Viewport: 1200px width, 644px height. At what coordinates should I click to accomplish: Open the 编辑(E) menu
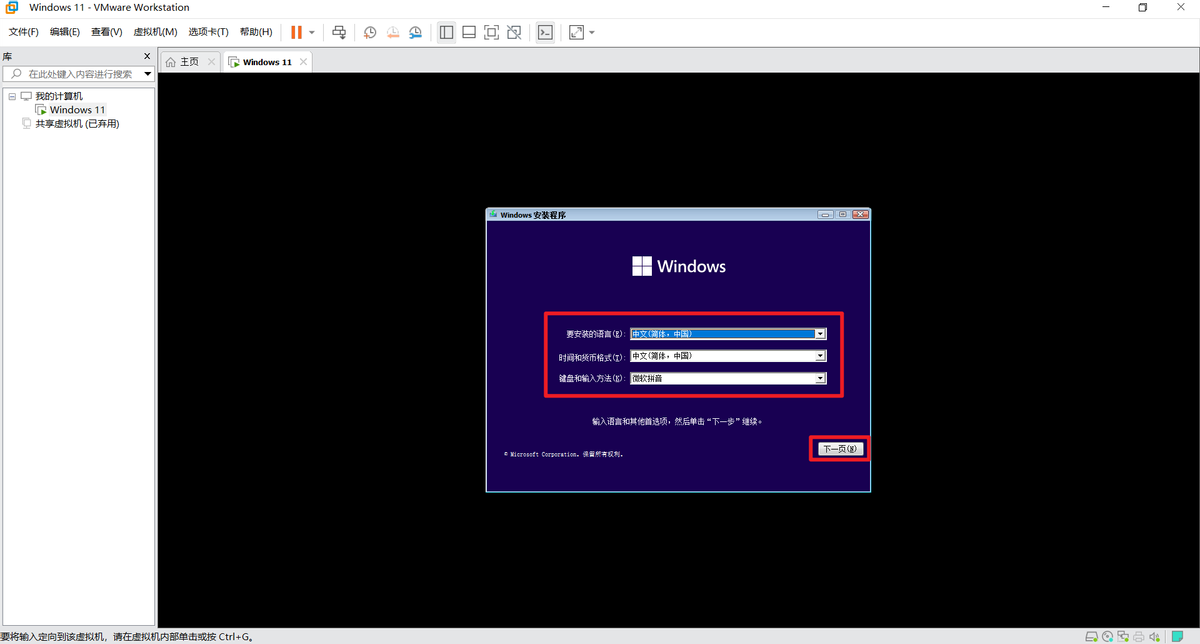(65, 32)
